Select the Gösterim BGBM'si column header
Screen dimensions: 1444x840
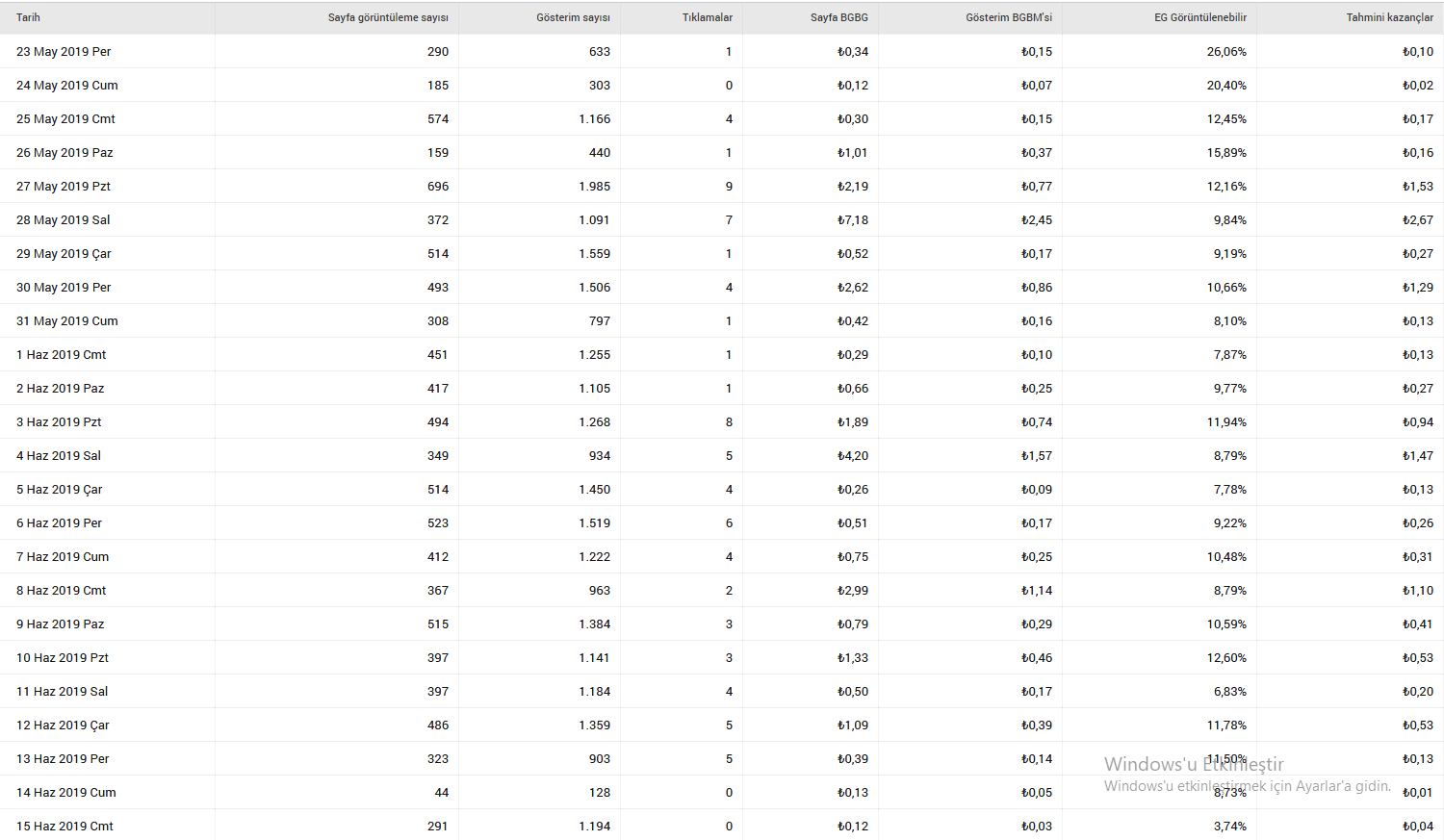(1009, 17)
